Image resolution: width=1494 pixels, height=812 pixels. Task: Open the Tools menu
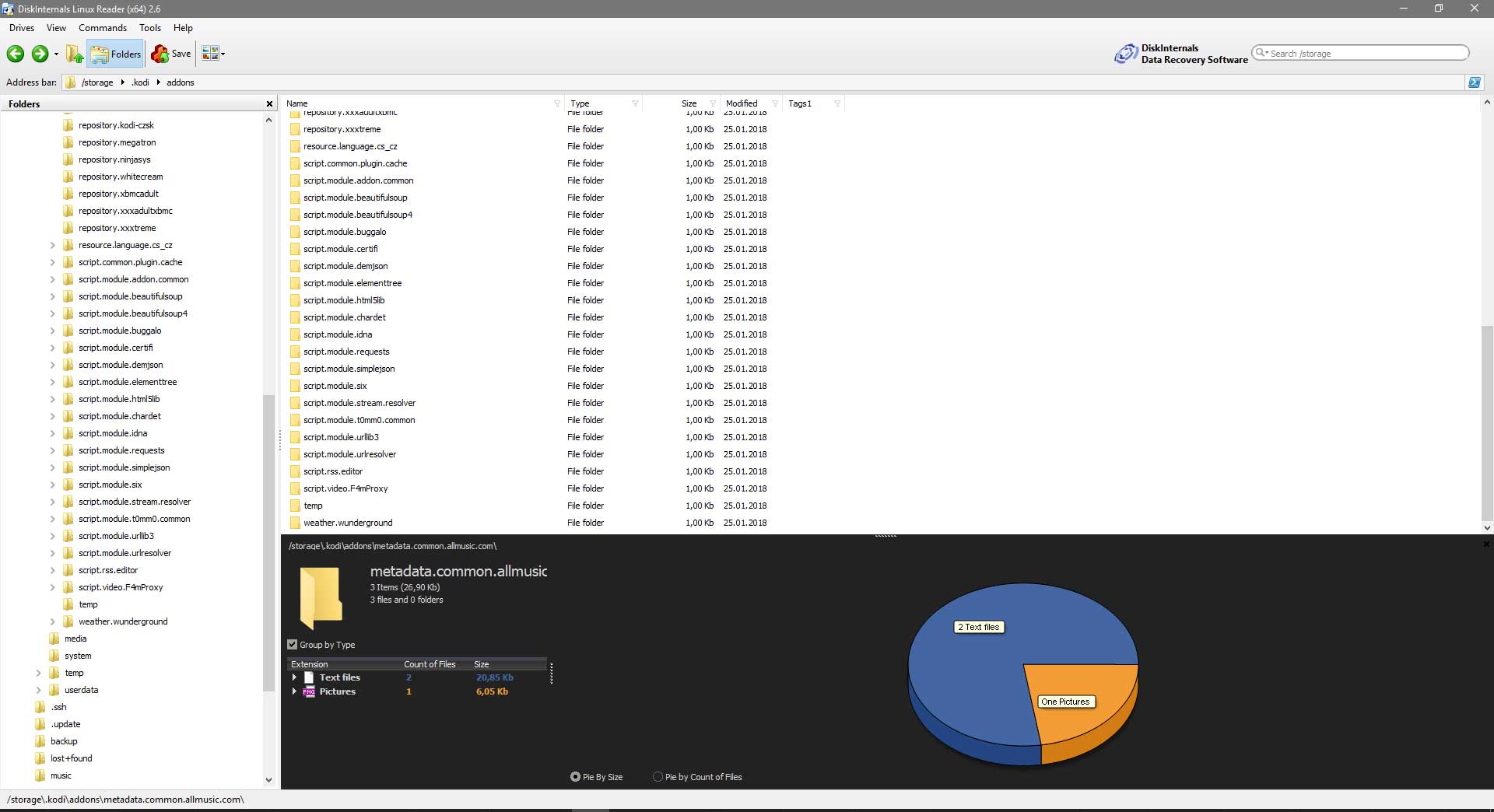click(149, 28)
